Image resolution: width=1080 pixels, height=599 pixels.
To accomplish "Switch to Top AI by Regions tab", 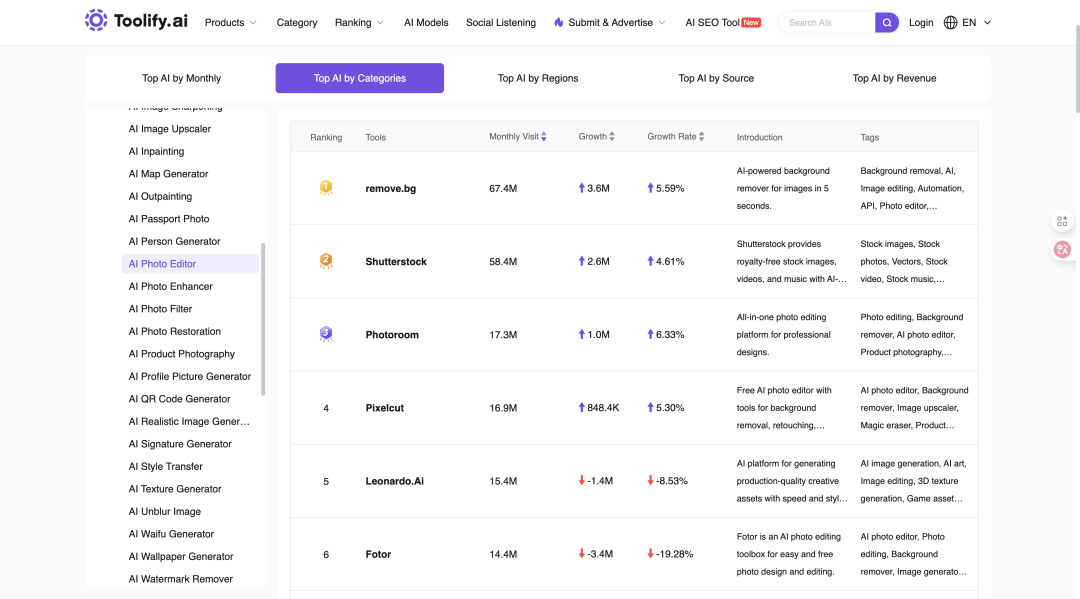I will pos(538,78).
